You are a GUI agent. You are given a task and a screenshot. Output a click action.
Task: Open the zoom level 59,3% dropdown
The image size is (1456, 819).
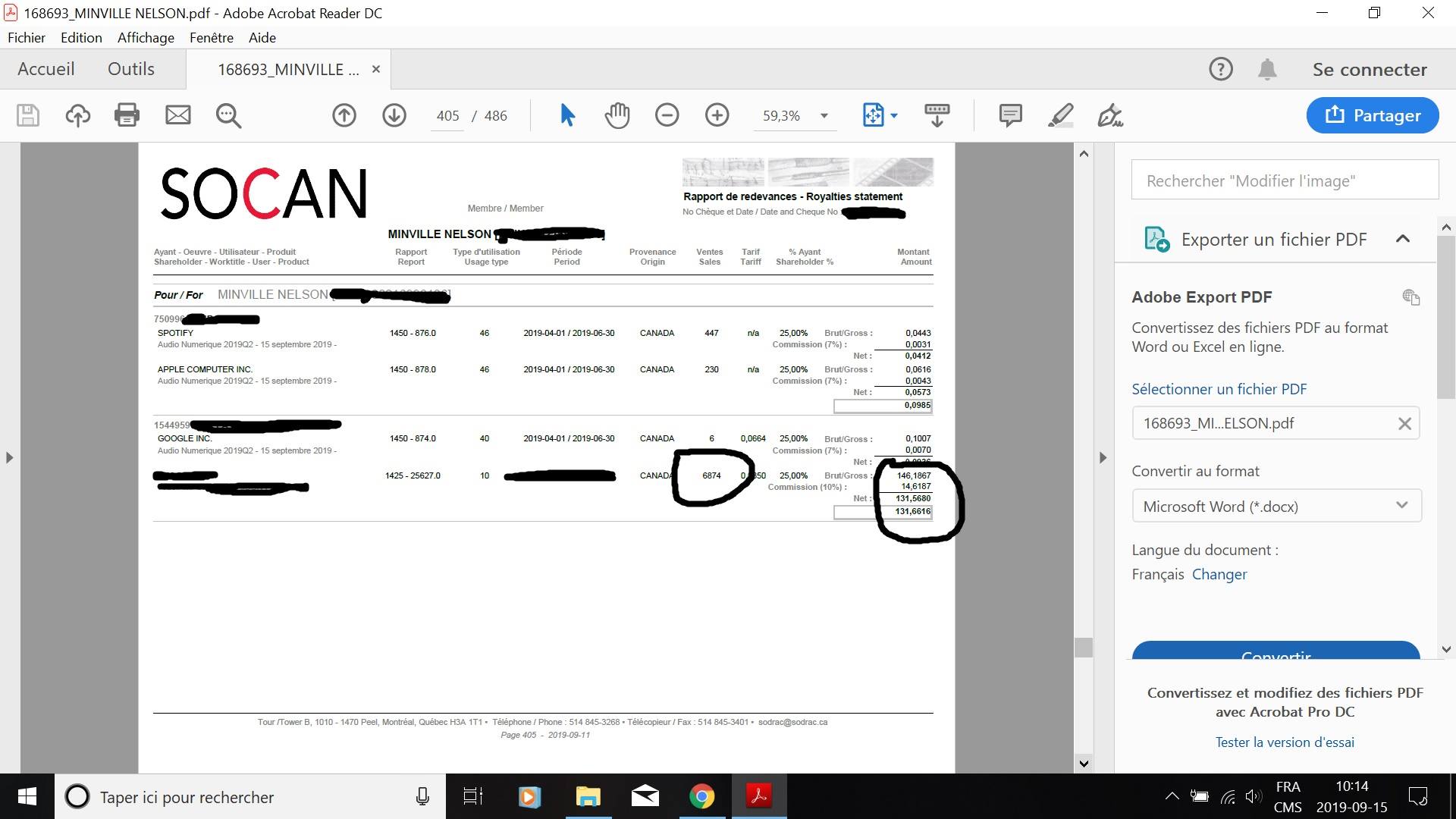click(824, 116)
